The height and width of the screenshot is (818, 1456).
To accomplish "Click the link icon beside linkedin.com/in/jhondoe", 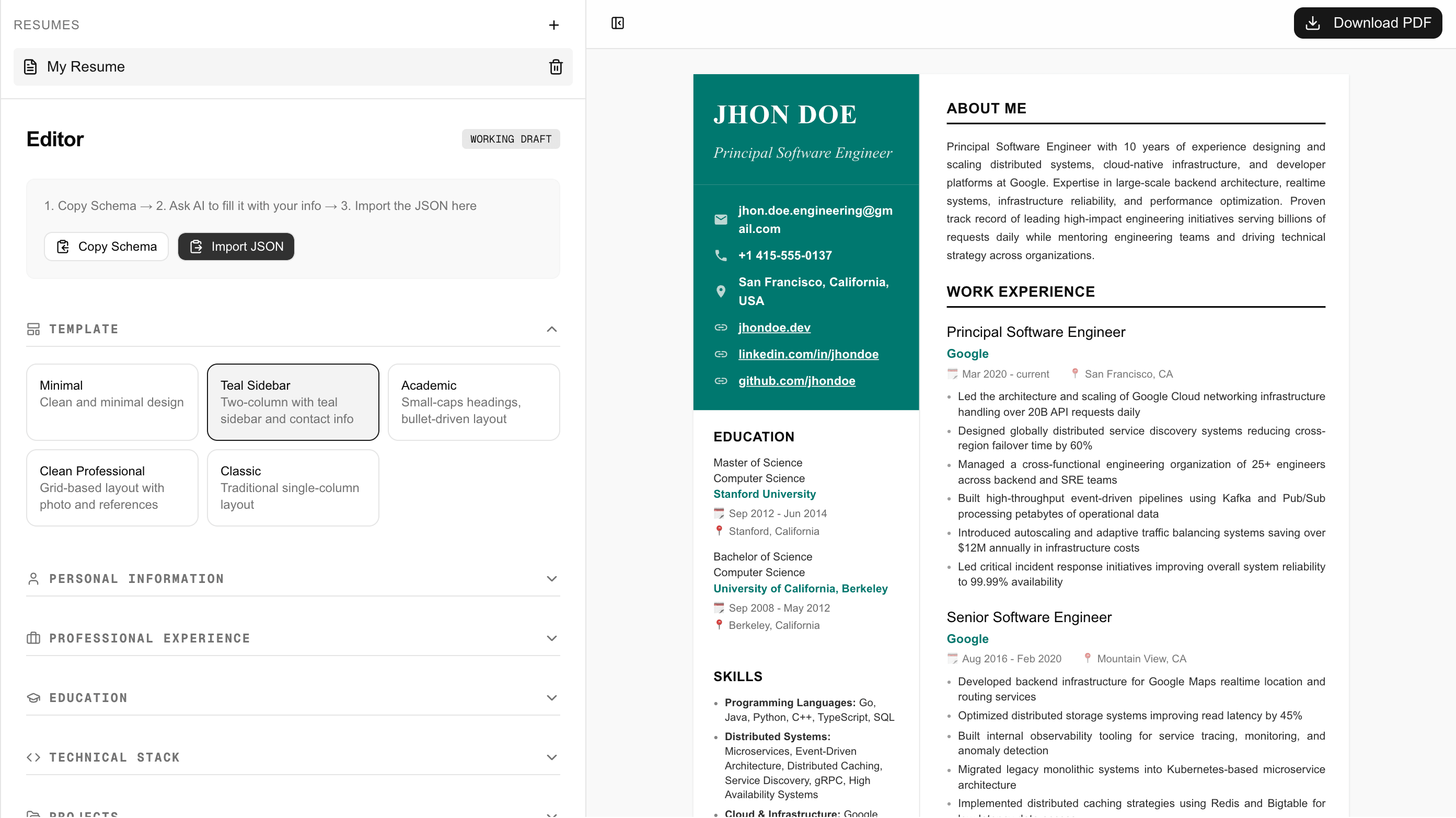I will click(721, 354).
